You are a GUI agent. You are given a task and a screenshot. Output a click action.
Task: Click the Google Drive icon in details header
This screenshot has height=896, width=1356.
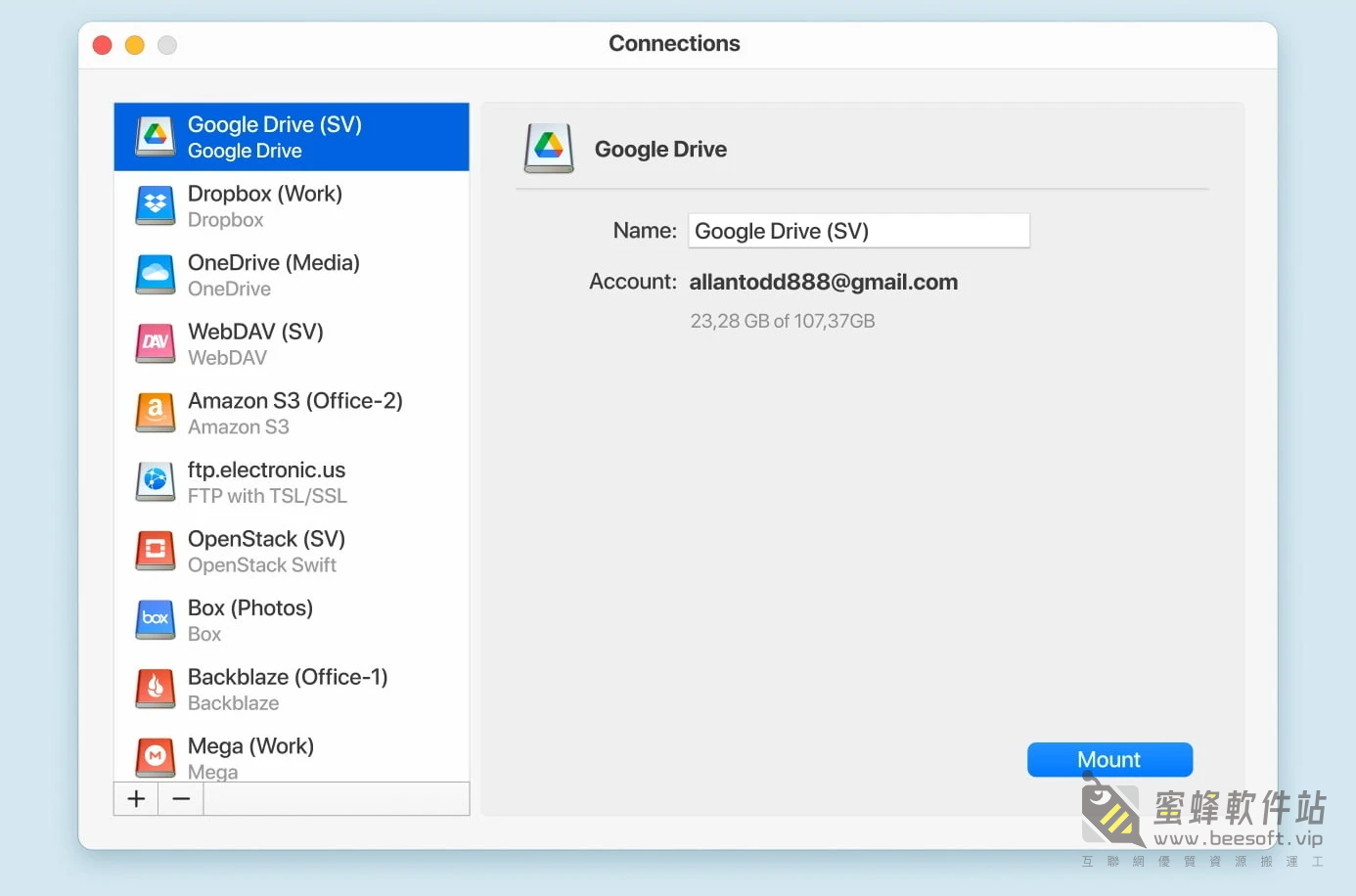(x=549, y=149)
